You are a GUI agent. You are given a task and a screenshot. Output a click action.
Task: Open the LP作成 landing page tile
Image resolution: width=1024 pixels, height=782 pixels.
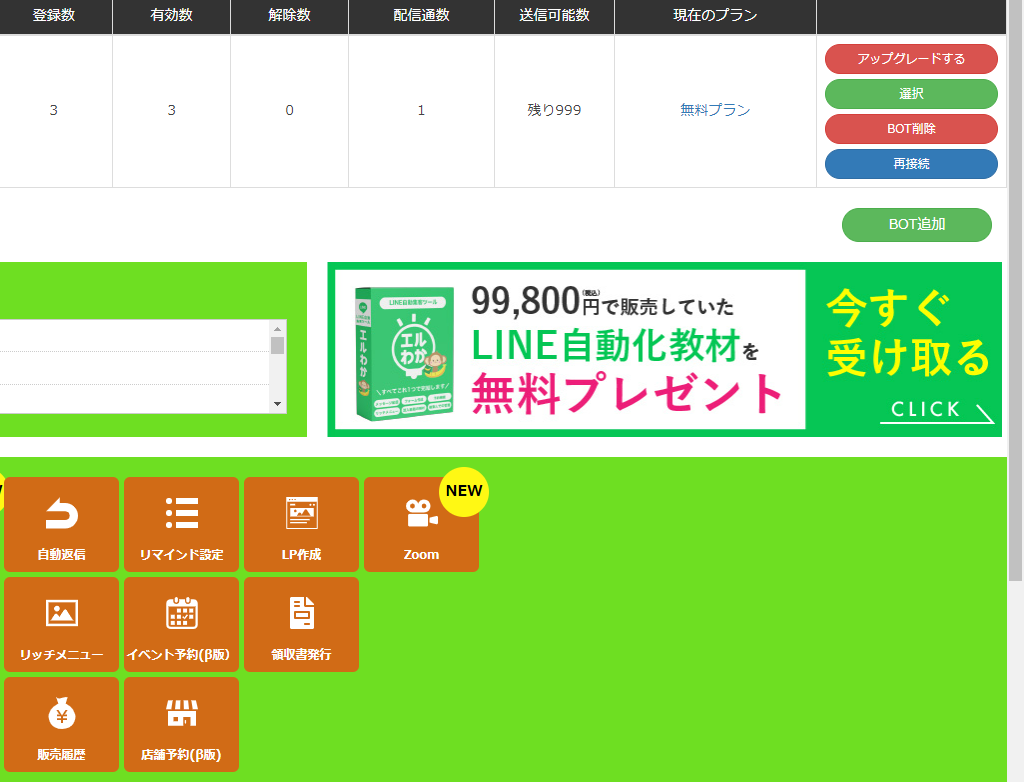pos(302,524)
